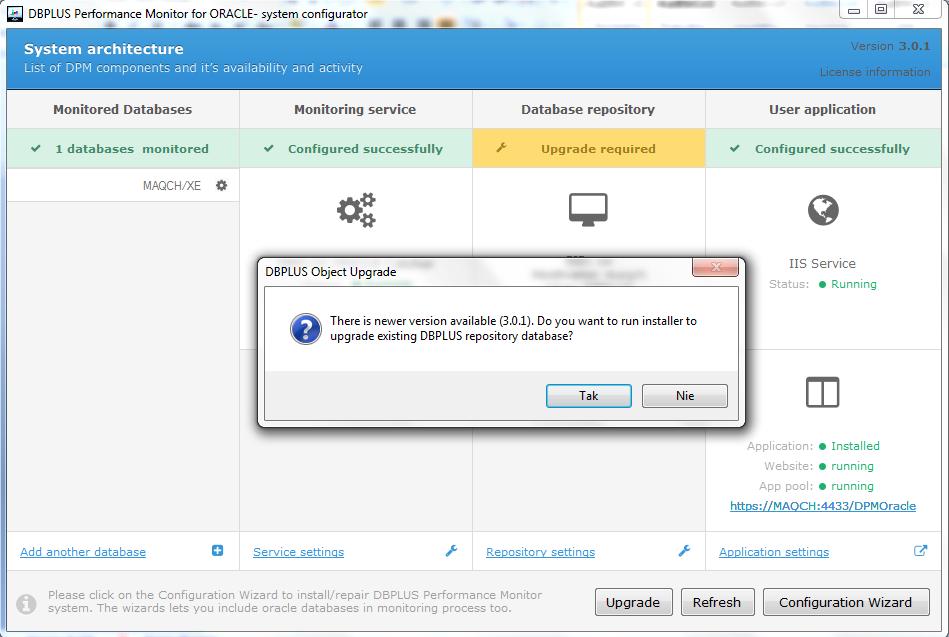Click wrench icon in Upgrade required banner

coord(501,148)
